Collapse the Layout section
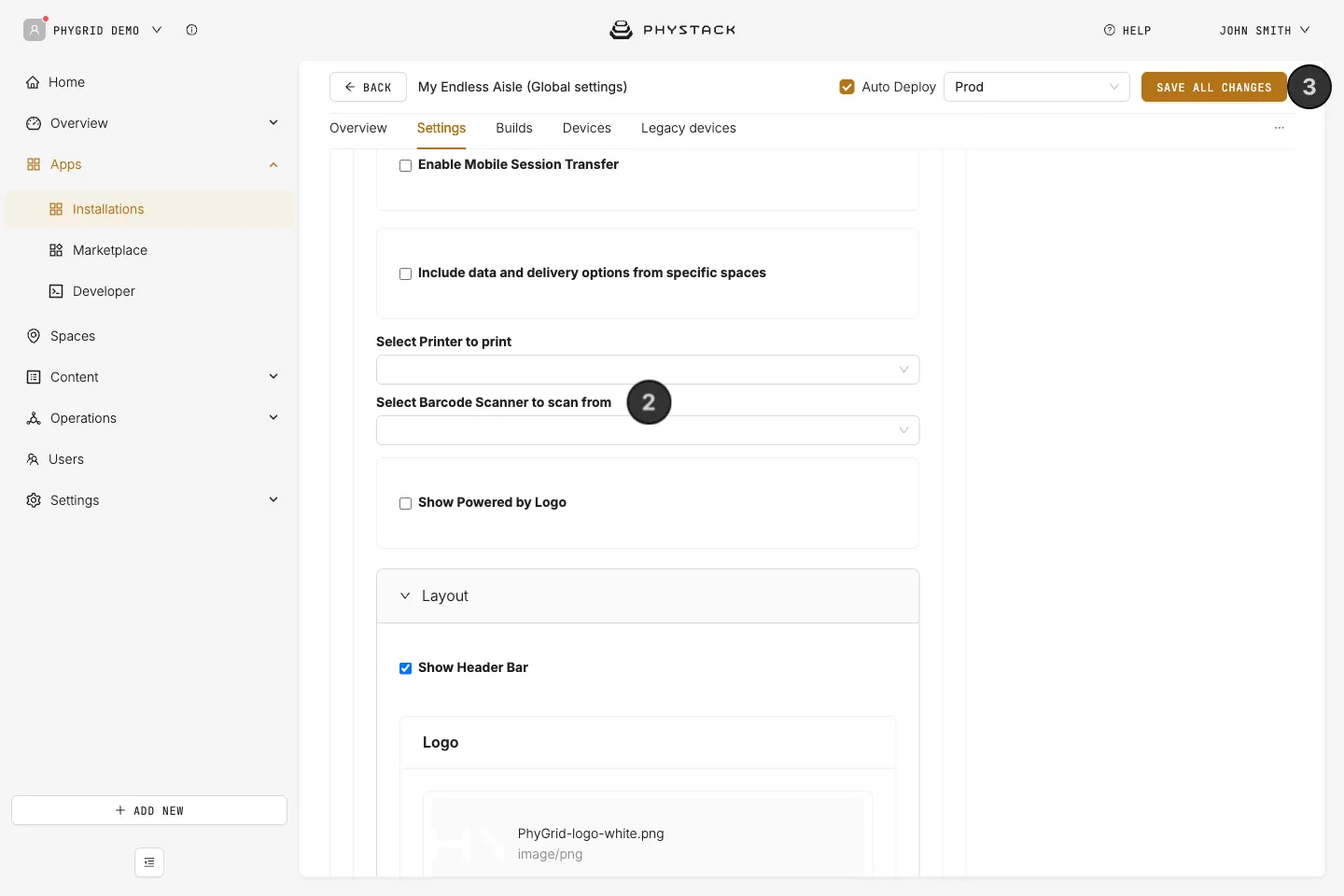1344x896 pixels. (648, 596)
